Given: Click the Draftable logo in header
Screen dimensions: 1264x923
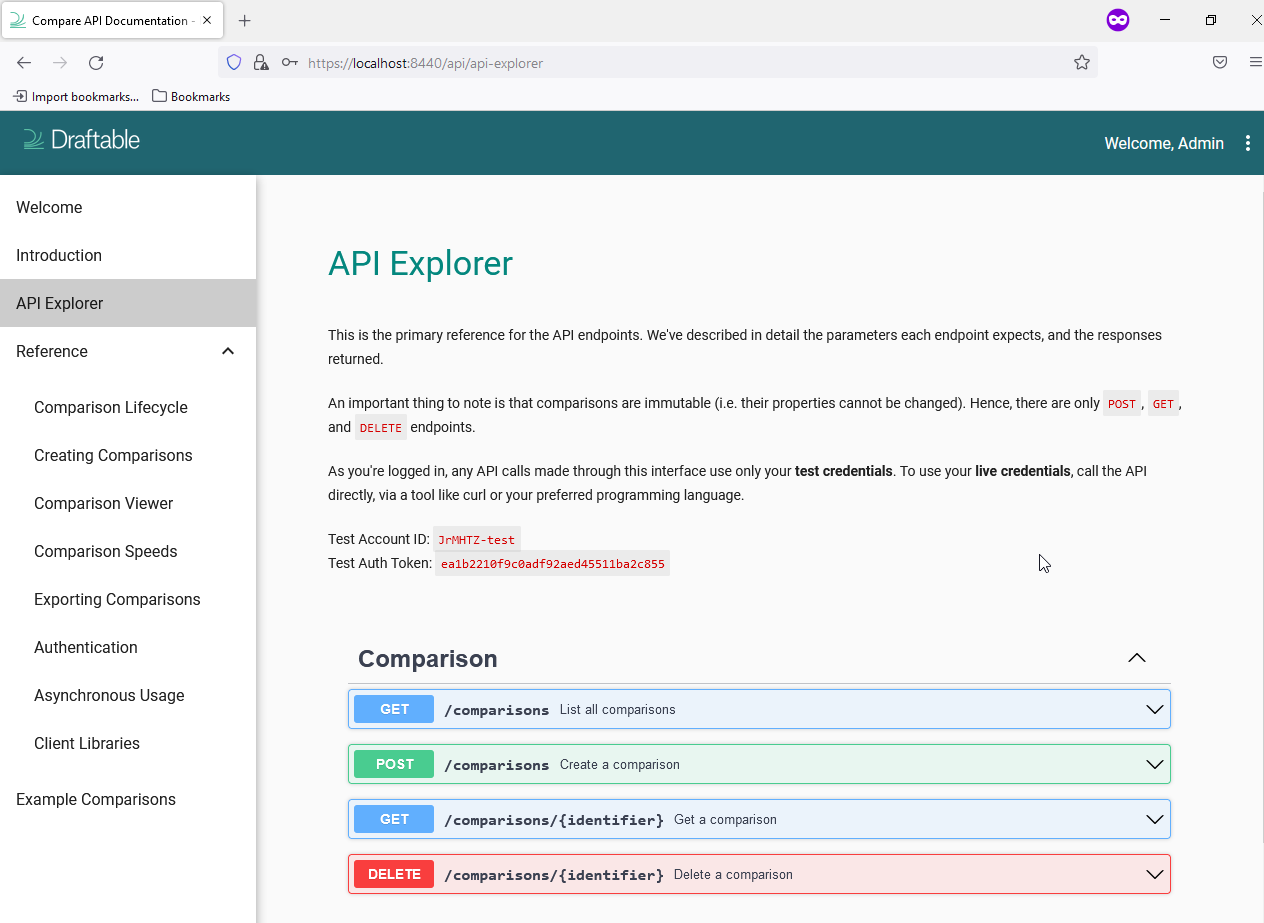Looking at the screenshot, I should (82, 140).
